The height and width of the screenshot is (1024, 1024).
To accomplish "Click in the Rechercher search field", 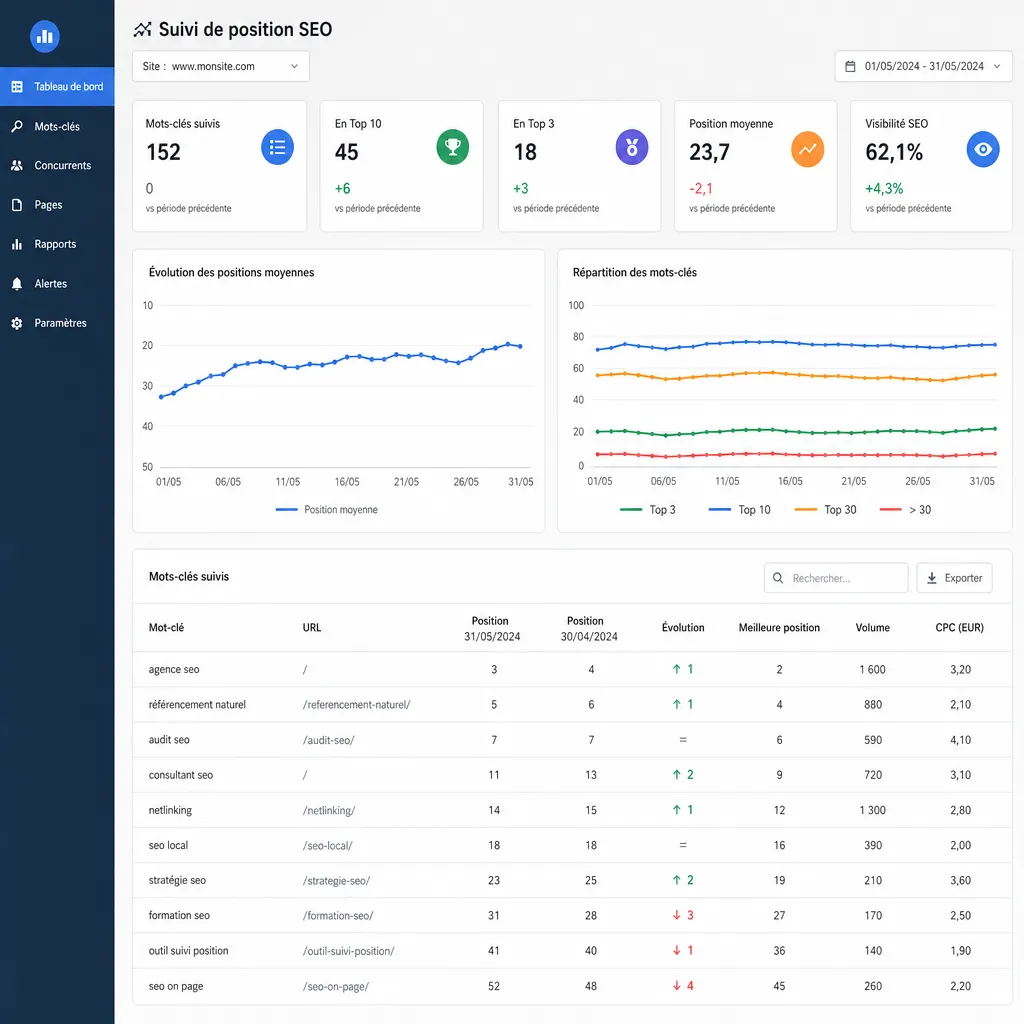I will coord(836,578).
